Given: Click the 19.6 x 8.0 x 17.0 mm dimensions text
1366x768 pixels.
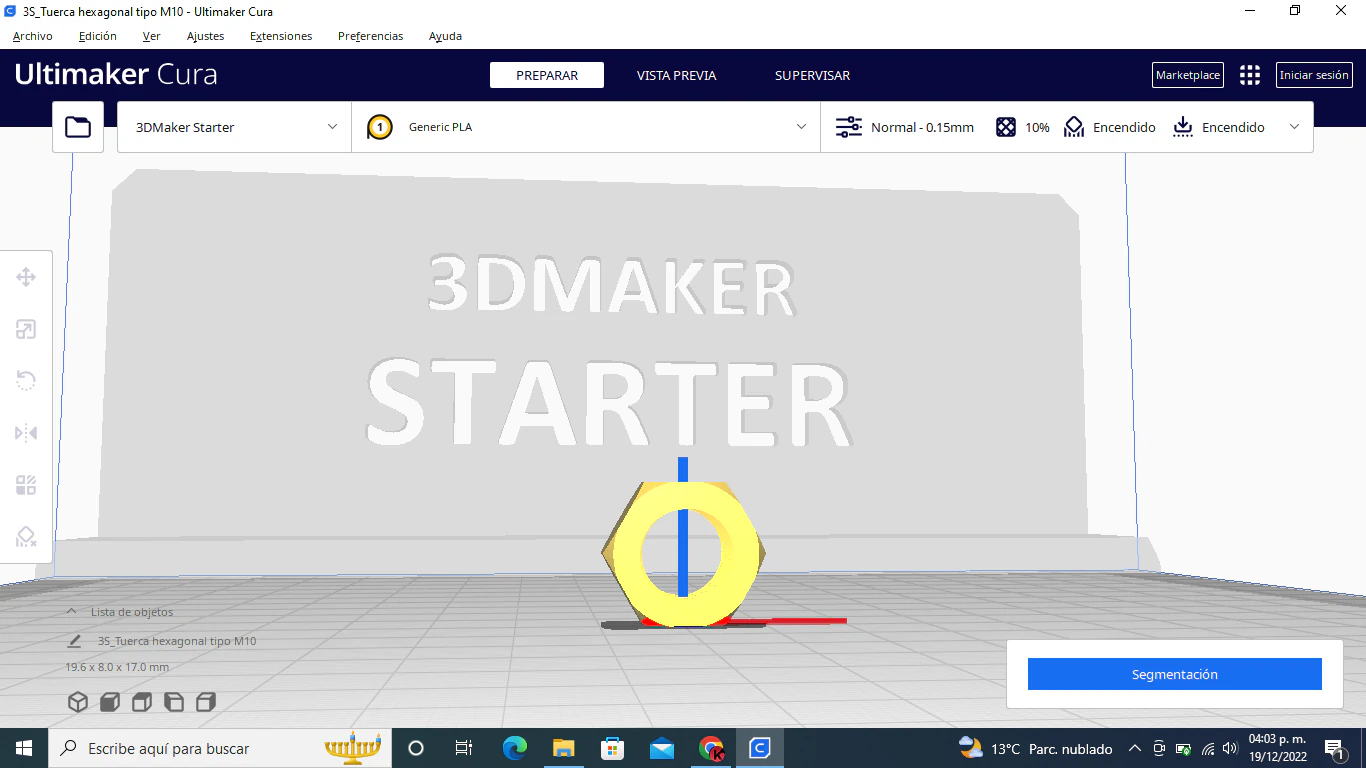Looking at the screenshot, I should 117,667.
